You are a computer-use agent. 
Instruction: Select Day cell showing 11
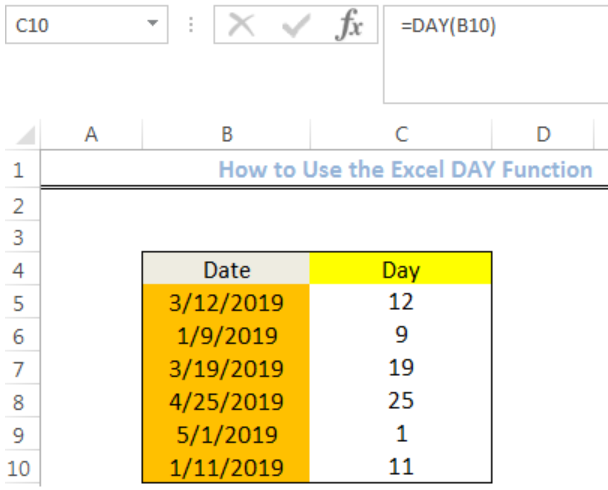(401, 467)
